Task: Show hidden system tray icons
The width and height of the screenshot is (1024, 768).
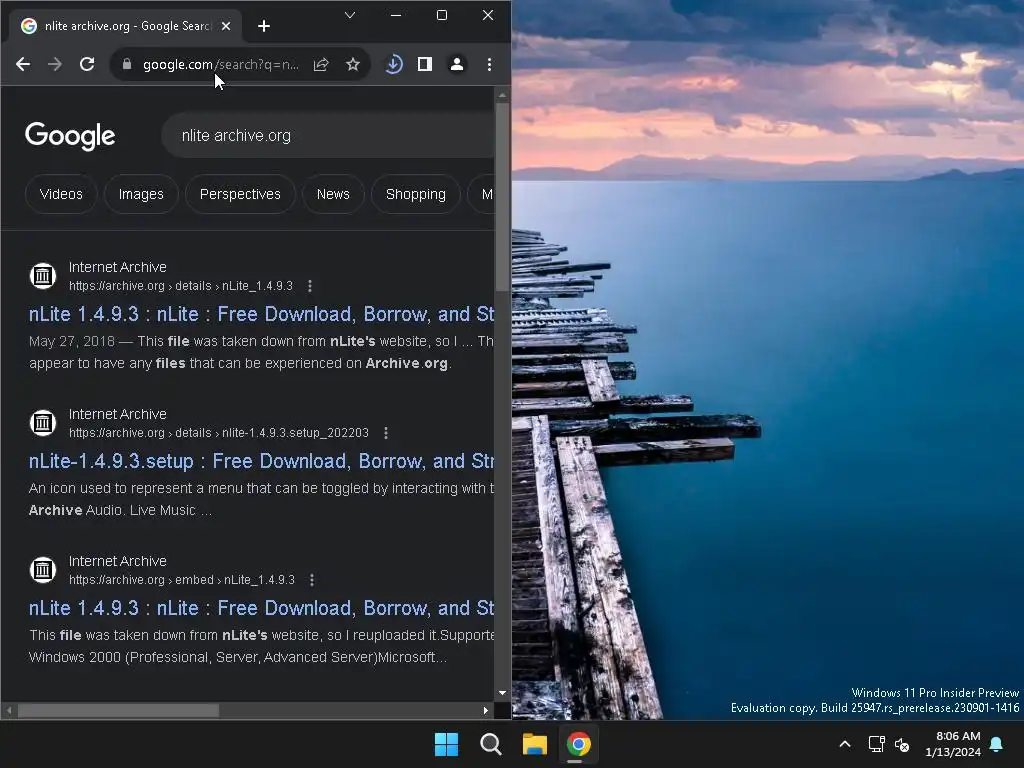Action: 844,744
